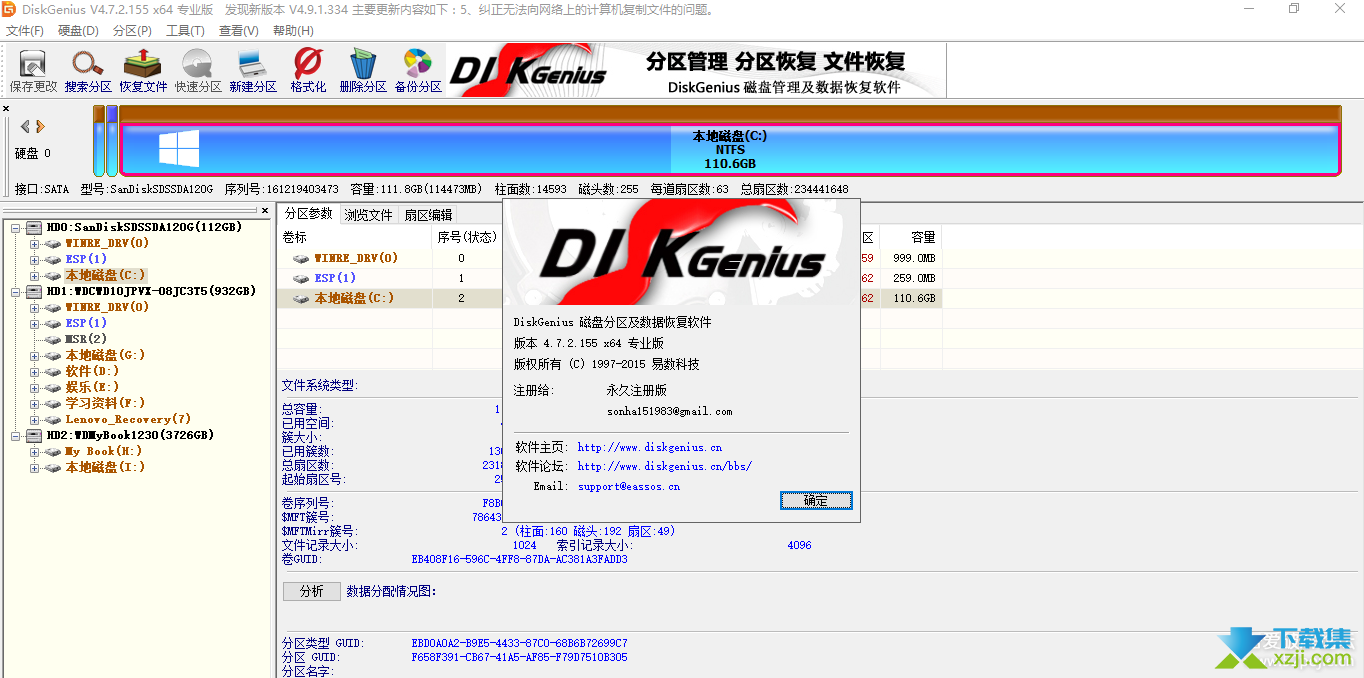Open the 分区(P) menu
Image resolution: width=1364 pixels, height=678 pixels.
point(133,31)
